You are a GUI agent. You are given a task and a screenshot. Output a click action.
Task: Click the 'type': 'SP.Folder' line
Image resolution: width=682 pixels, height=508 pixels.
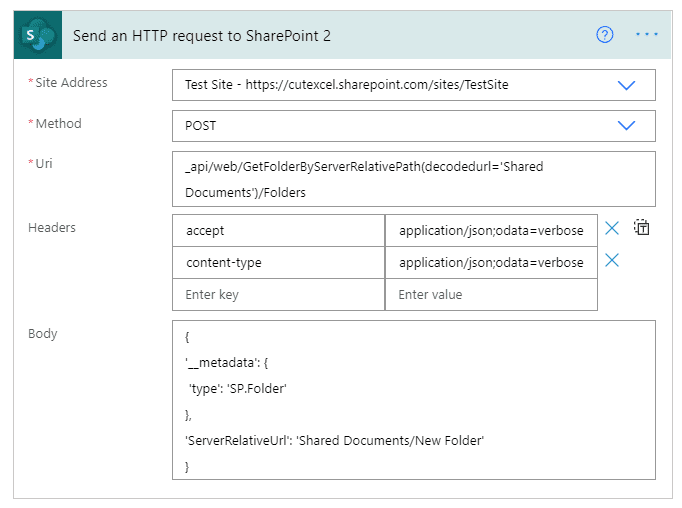pos(238,388)
